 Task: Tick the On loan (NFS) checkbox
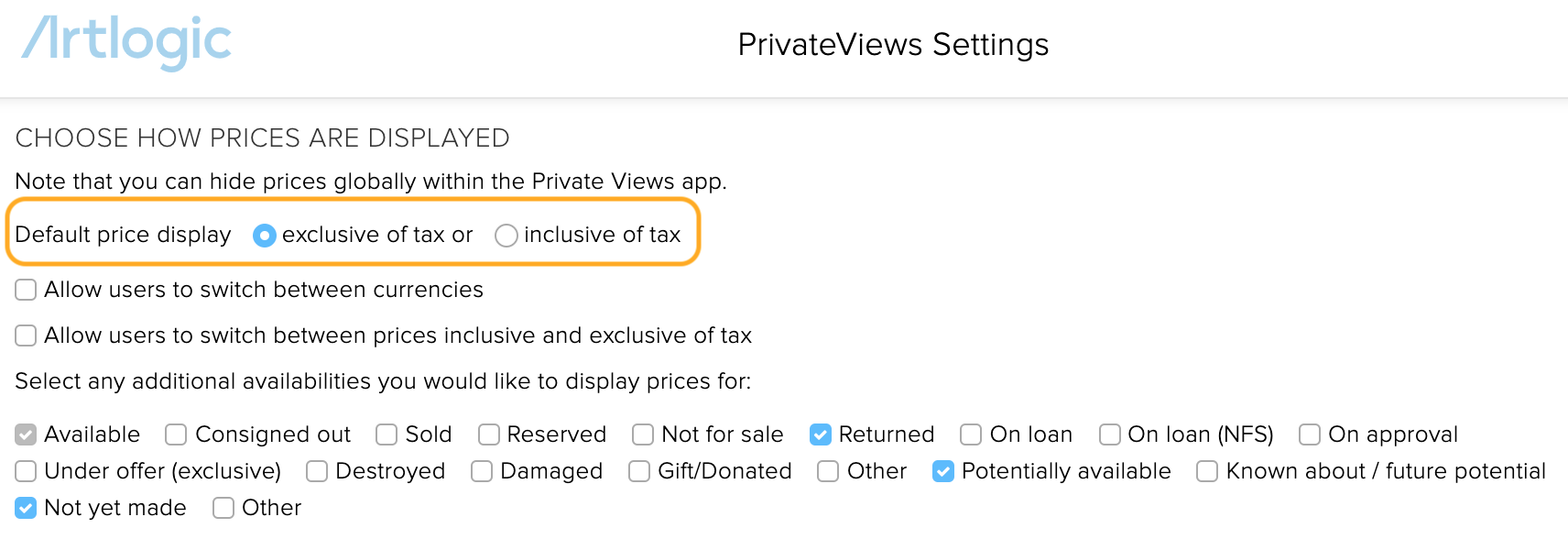click(x=1110, y=434)
